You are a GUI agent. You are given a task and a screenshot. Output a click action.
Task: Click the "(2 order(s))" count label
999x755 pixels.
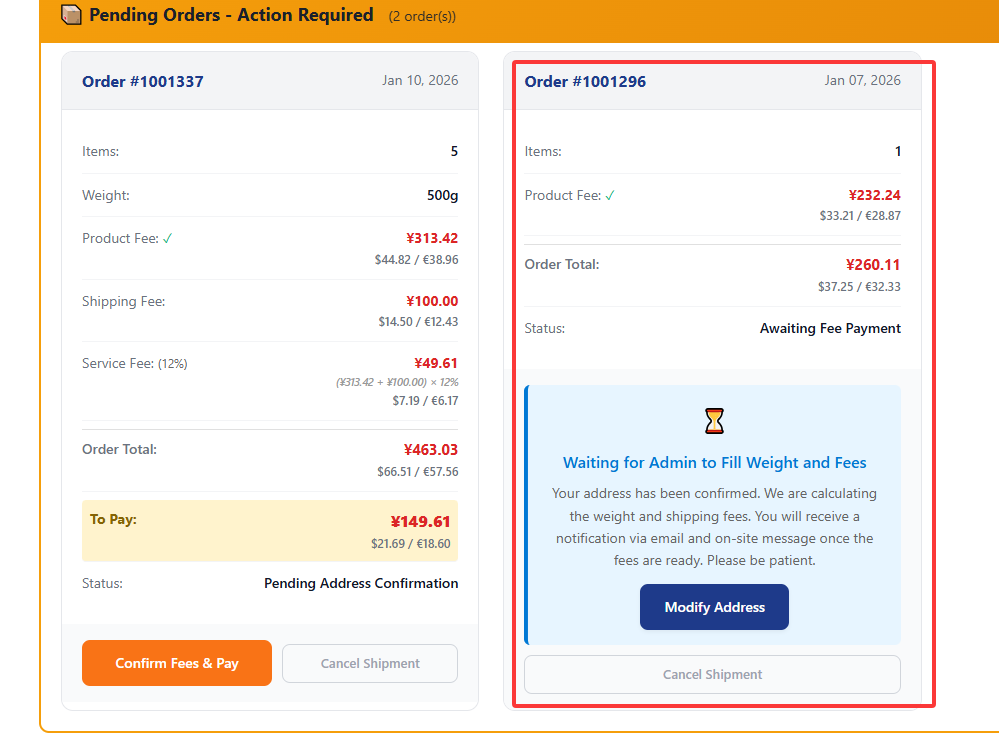pyautogui.click(x=422, y=16)
